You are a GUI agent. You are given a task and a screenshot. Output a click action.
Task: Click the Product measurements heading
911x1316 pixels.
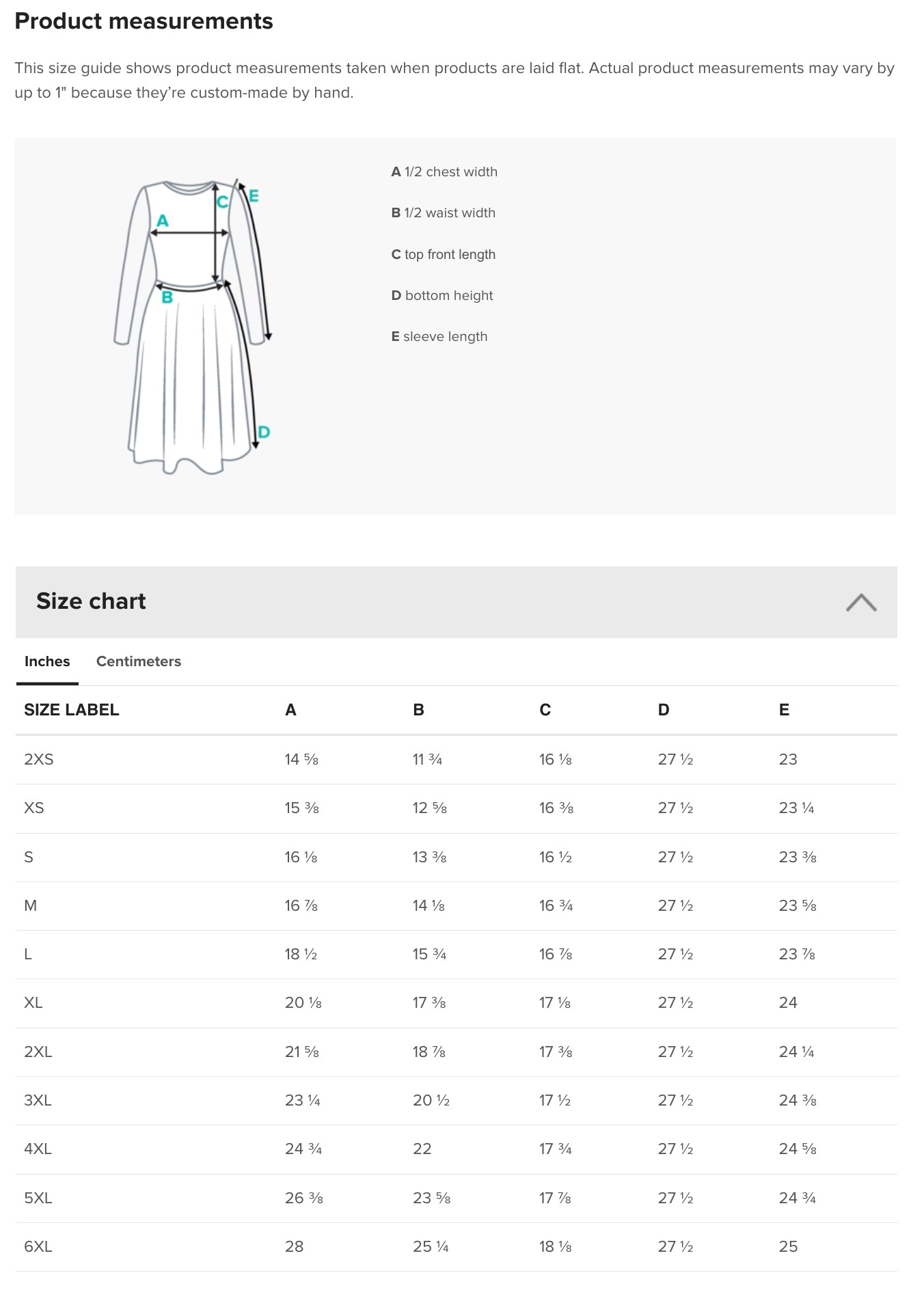(x=144, y=21)
